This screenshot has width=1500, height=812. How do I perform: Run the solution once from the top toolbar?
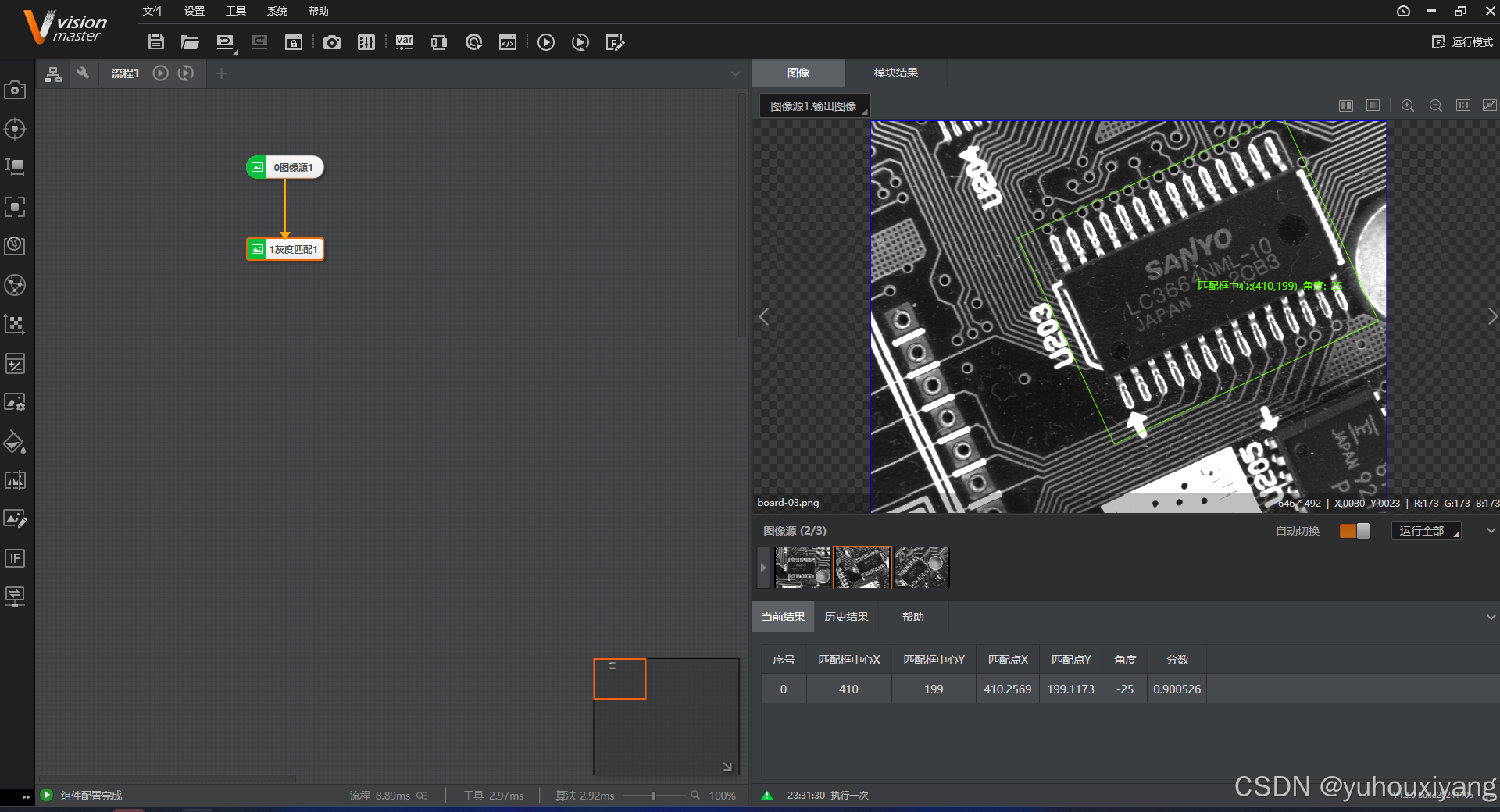click(x=546, y=42)
